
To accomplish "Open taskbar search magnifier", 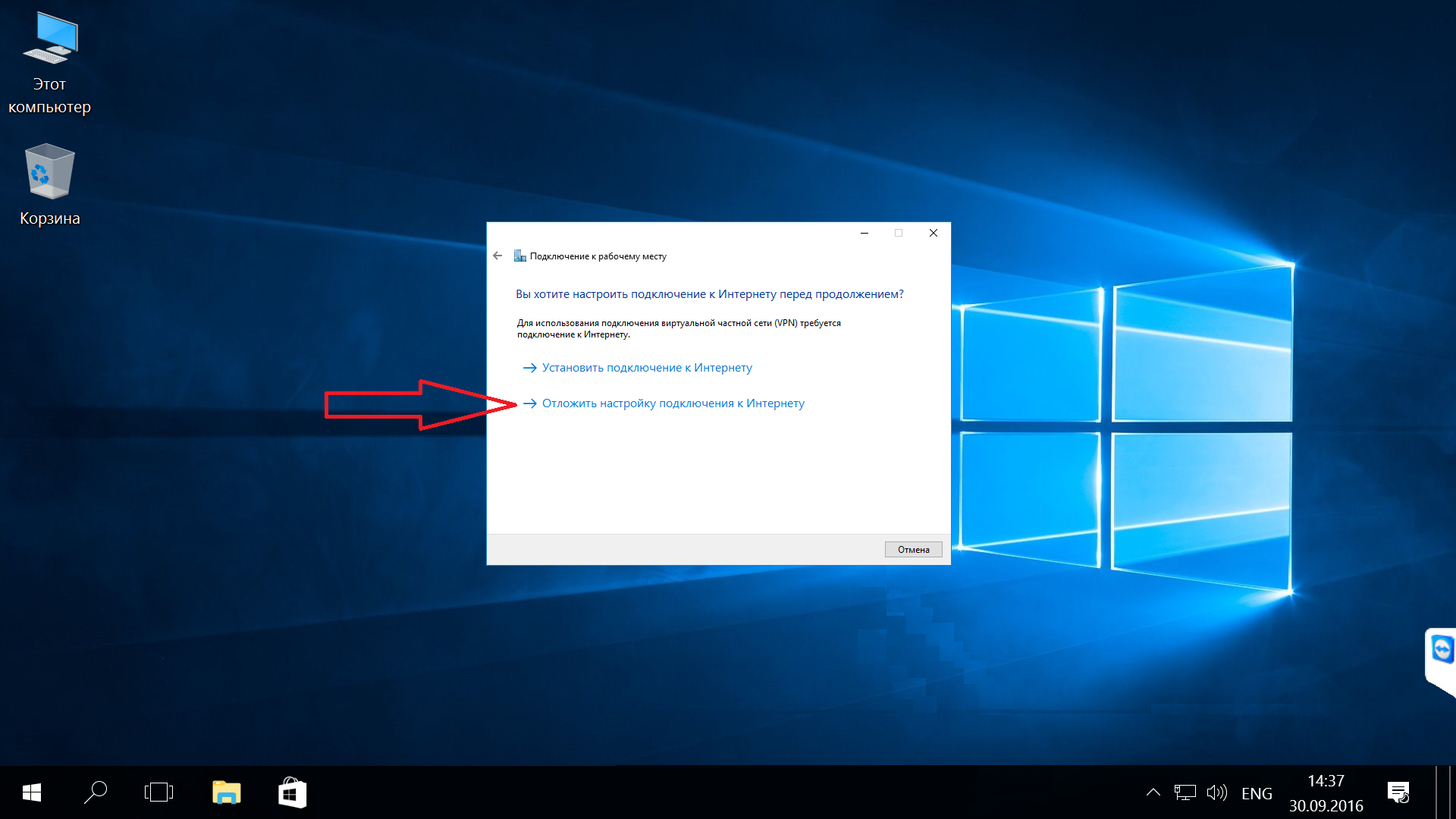I will tap(96, 792).
